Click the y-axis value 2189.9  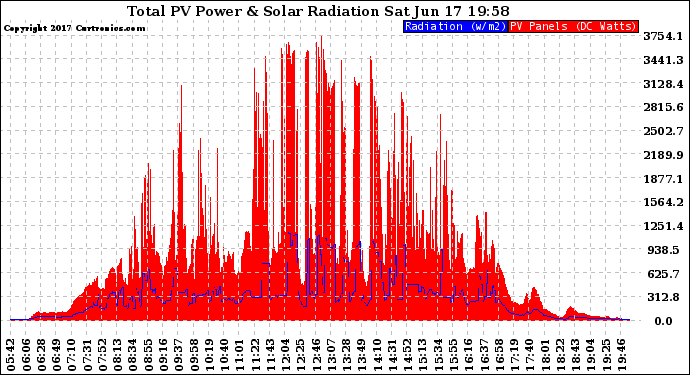point(663,155)
